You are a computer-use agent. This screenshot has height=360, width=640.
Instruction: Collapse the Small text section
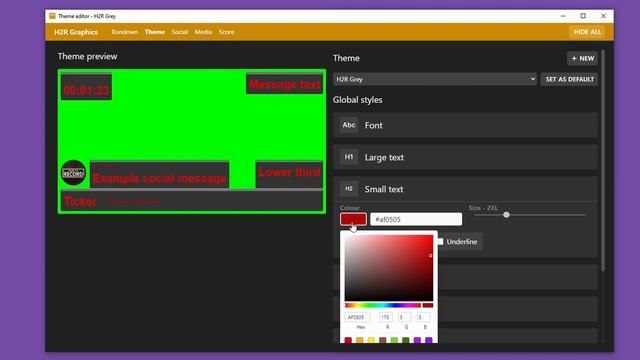coord(465,189)
